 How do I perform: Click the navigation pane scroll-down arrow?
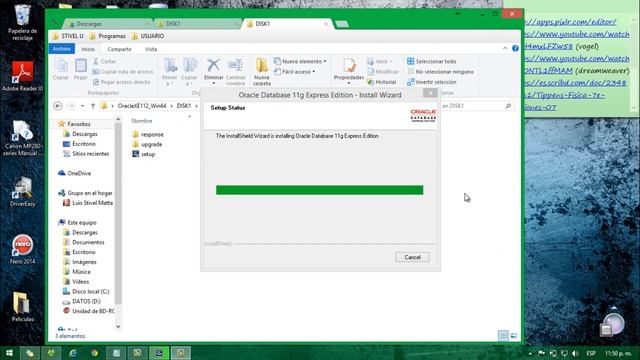click(x=118, y=327)
